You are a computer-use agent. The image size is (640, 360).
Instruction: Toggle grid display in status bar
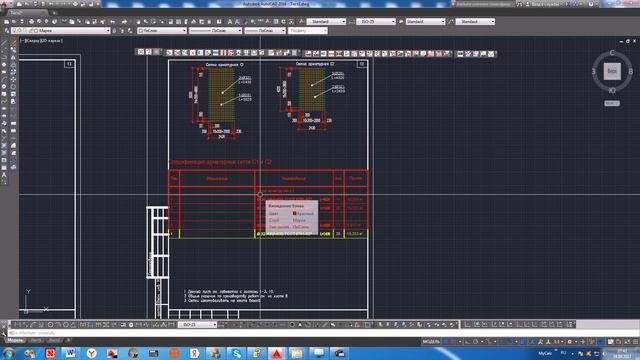(x=446, y=342)
